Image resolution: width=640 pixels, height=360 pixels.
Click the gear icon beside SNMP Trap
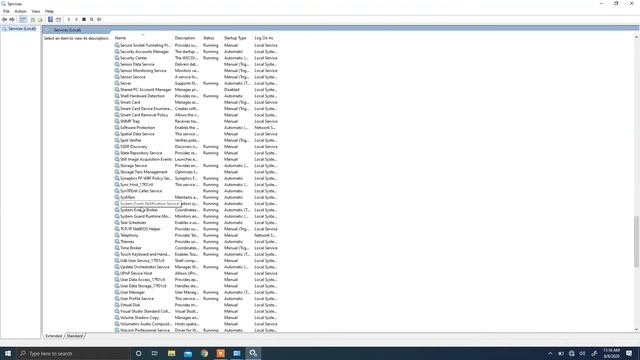[117, 121]
